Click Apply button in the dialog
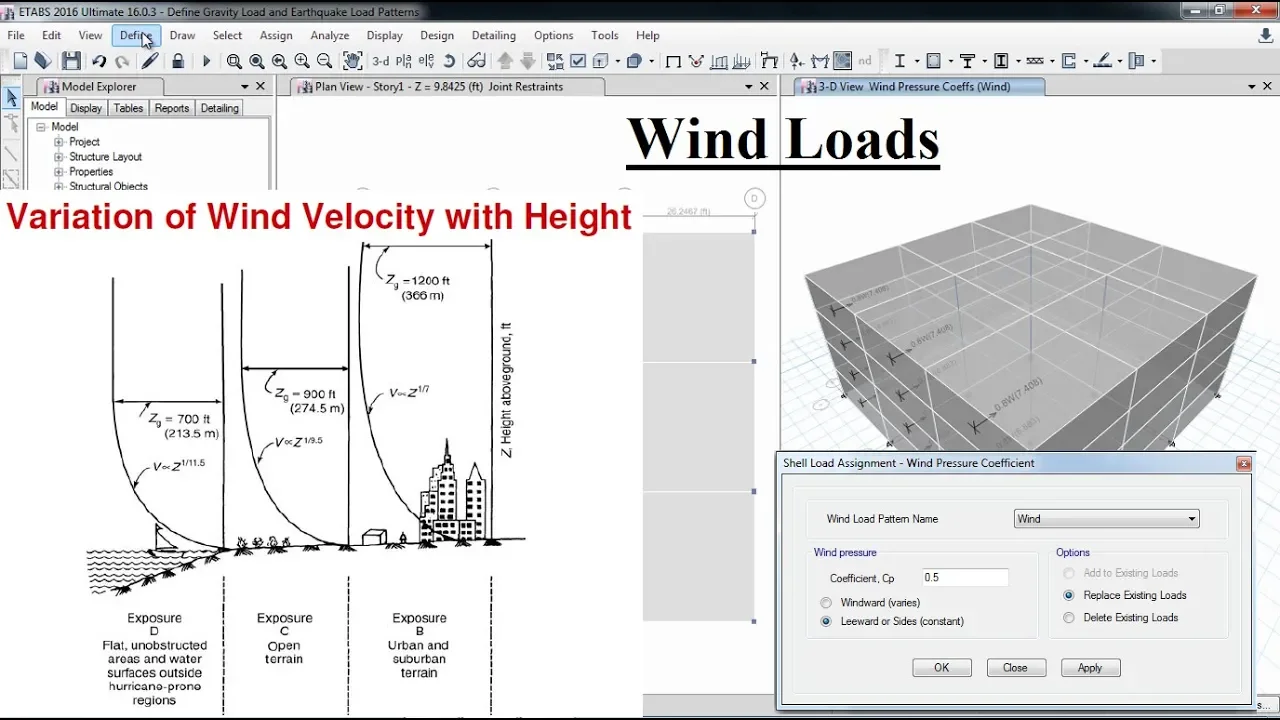 click(1090, 668)
